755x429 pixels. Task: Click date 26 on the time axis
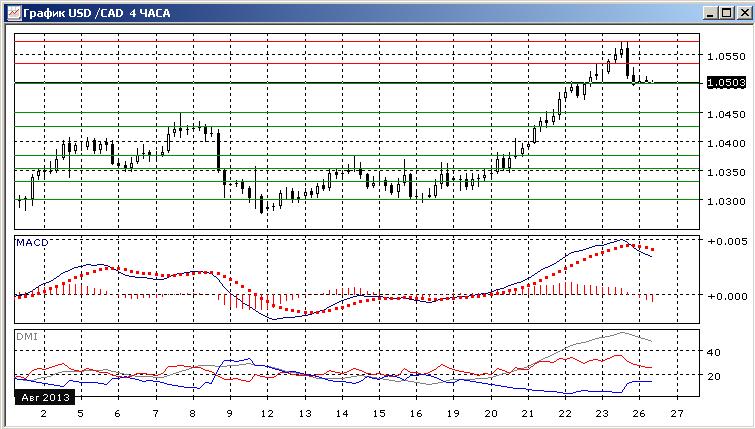(x=639, y=414)
